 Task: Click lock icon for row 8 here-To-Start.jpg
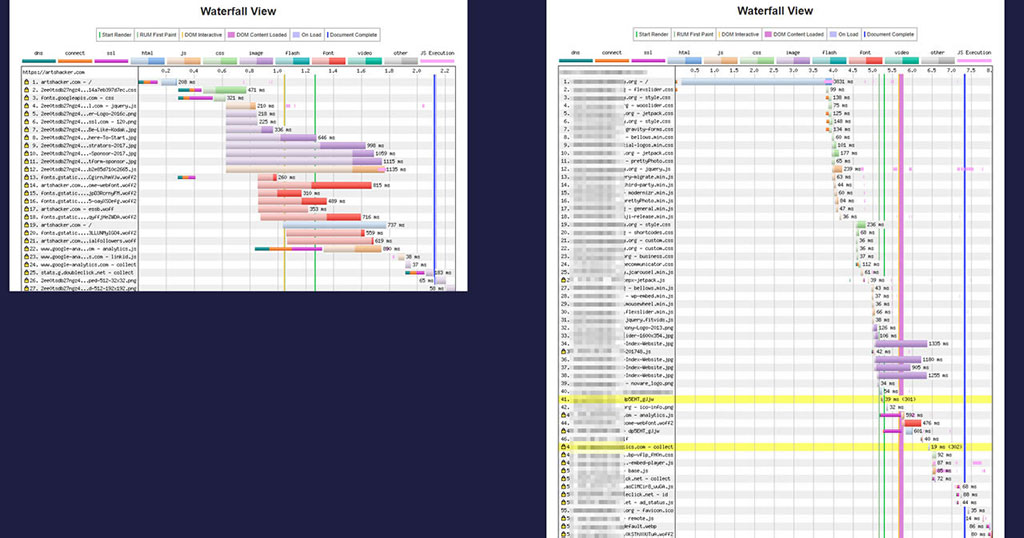27,138
